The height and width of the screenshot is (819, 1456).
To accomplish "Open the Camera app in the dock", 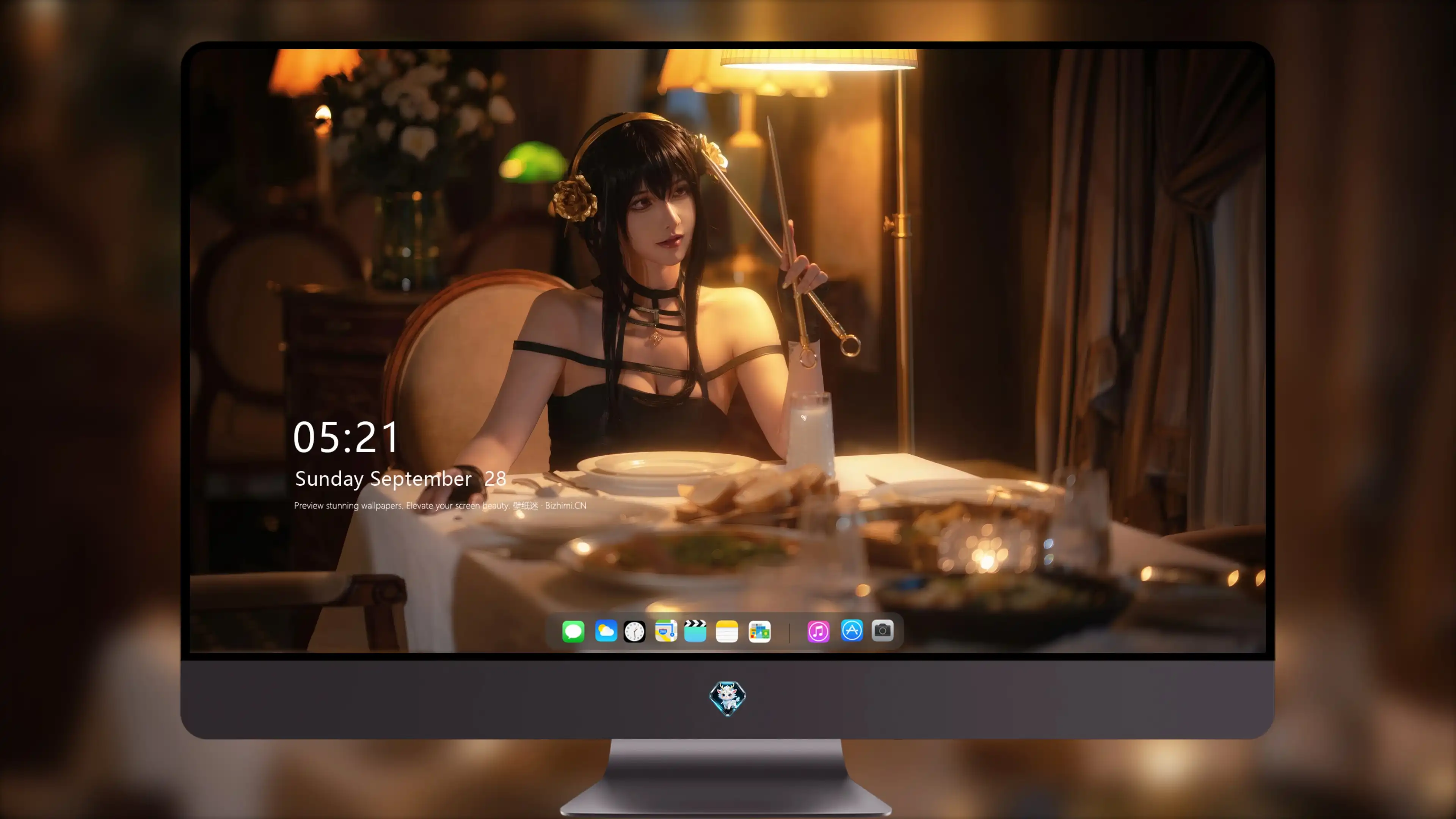I will tap(882, 630).
